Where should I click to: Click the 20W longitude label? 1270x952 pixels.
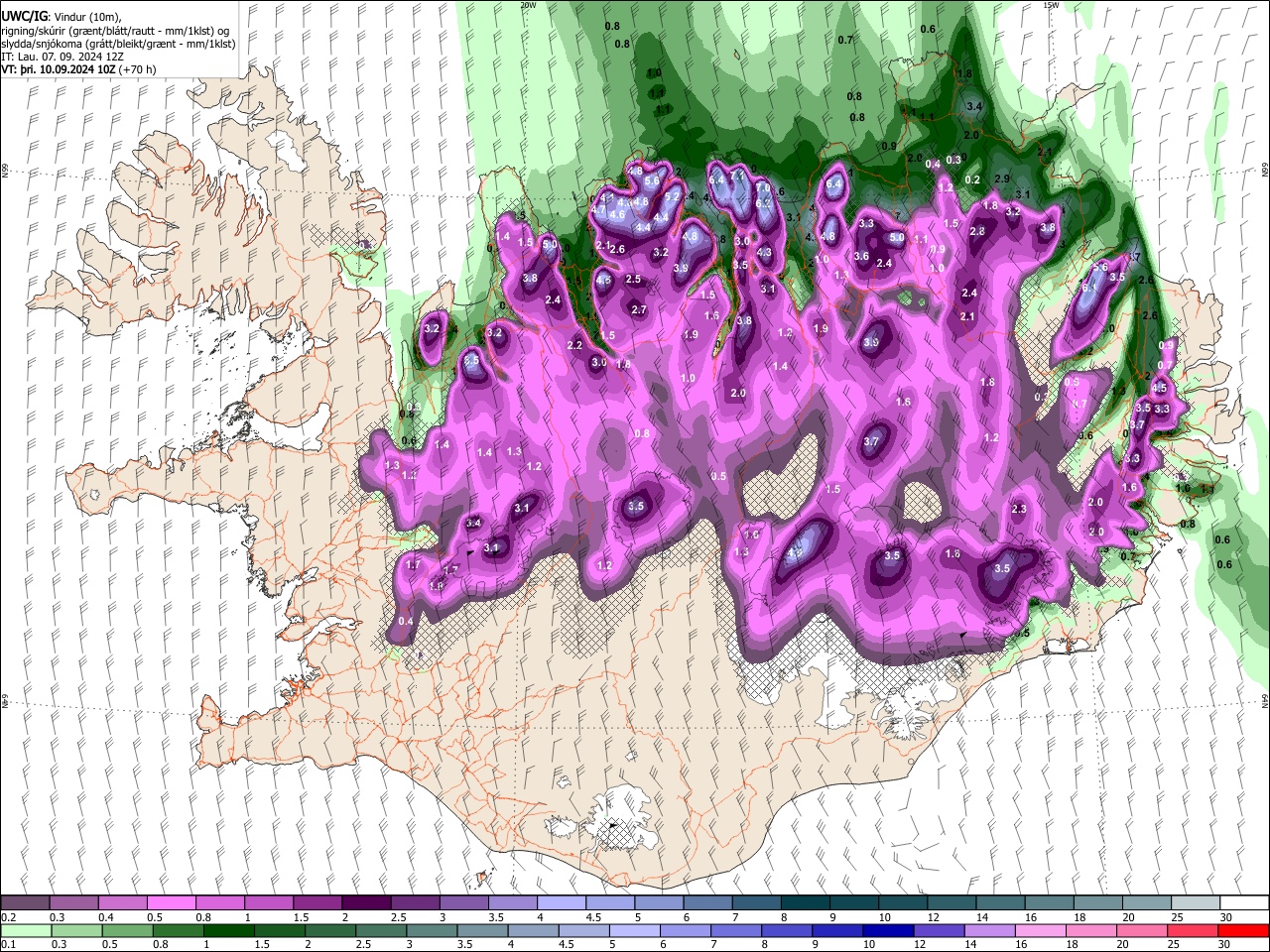point(528,5)
